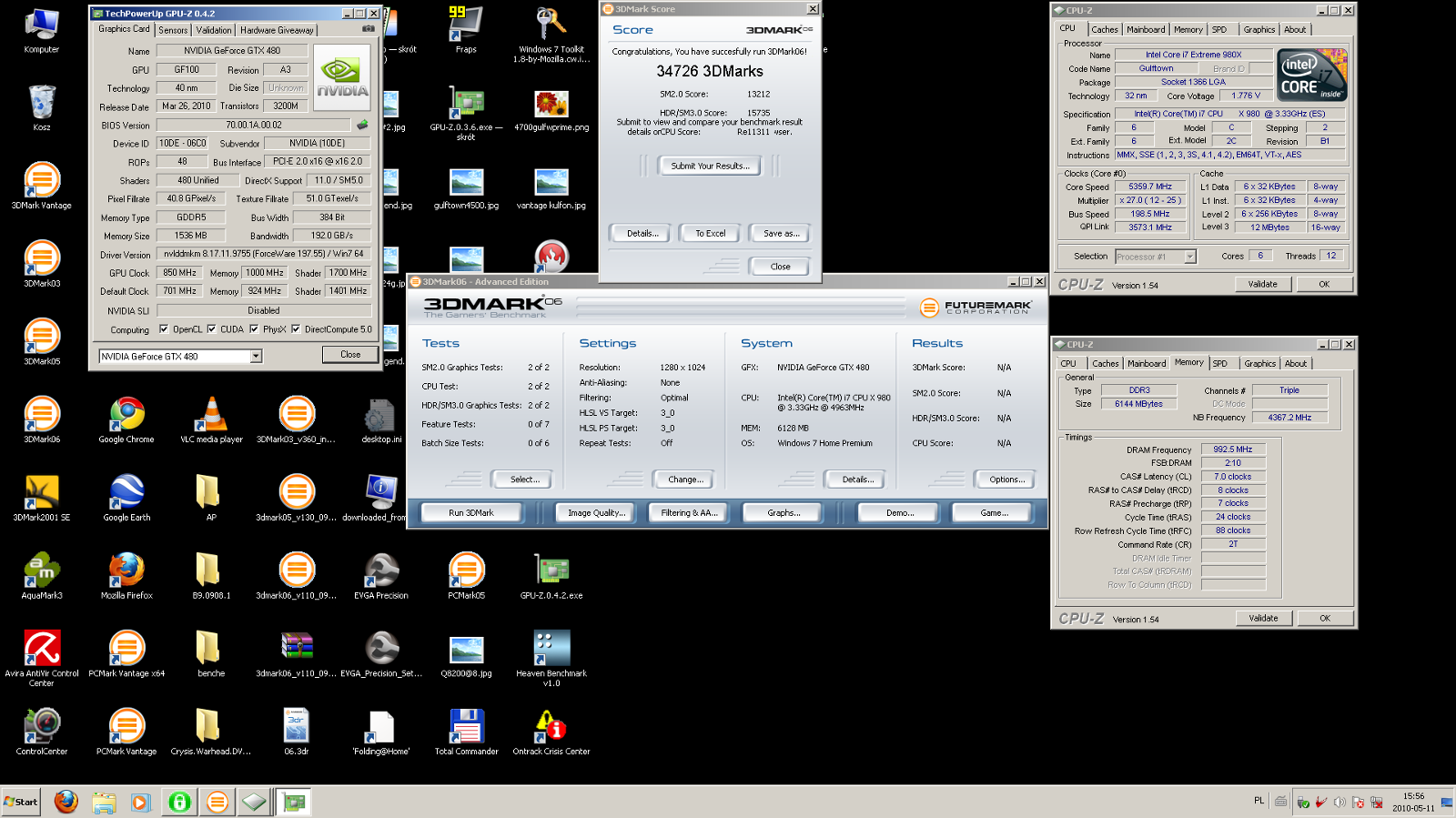This screenshot has height=818, width=1456.
Task: Open Ontrack Crisis Center icon
Action: (x=551, y=732)
